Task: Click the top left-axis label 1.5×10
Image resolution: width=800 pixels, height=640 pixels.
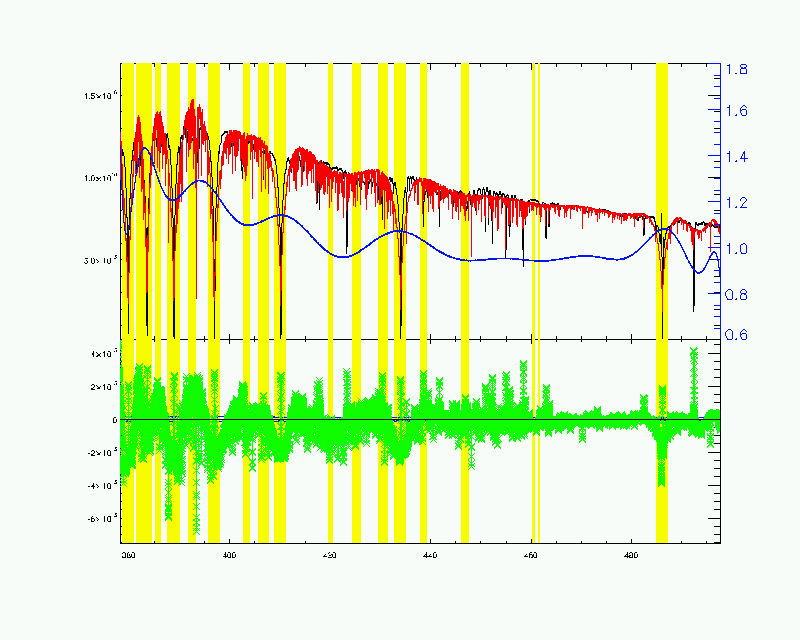Action: click(101, 95)
